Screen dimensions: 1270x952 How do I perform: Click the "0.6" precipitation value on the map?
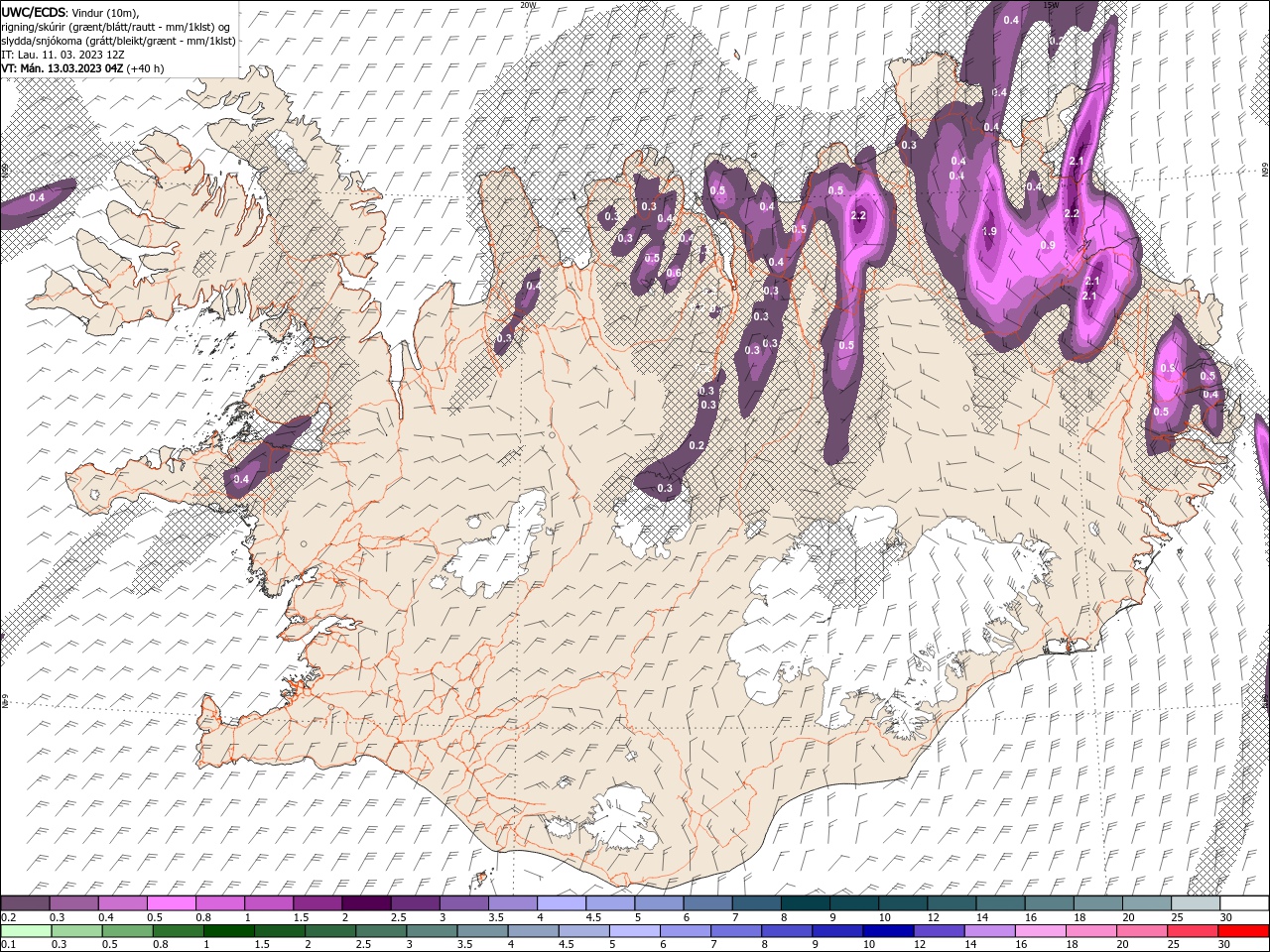674,273
